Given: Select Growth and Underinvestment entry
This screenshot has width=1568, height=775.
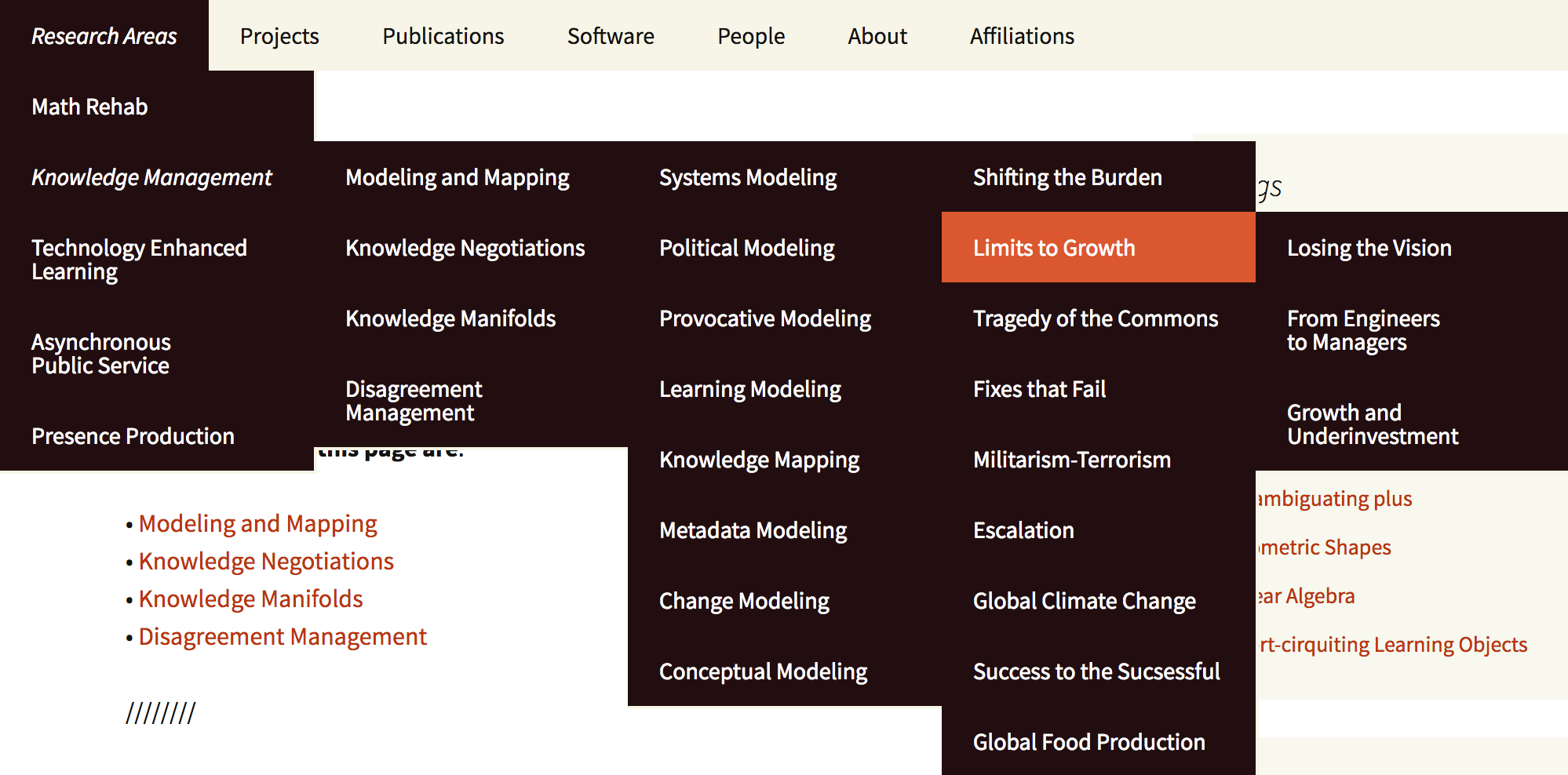Looking at the screenshot, I should (1372, 424).
